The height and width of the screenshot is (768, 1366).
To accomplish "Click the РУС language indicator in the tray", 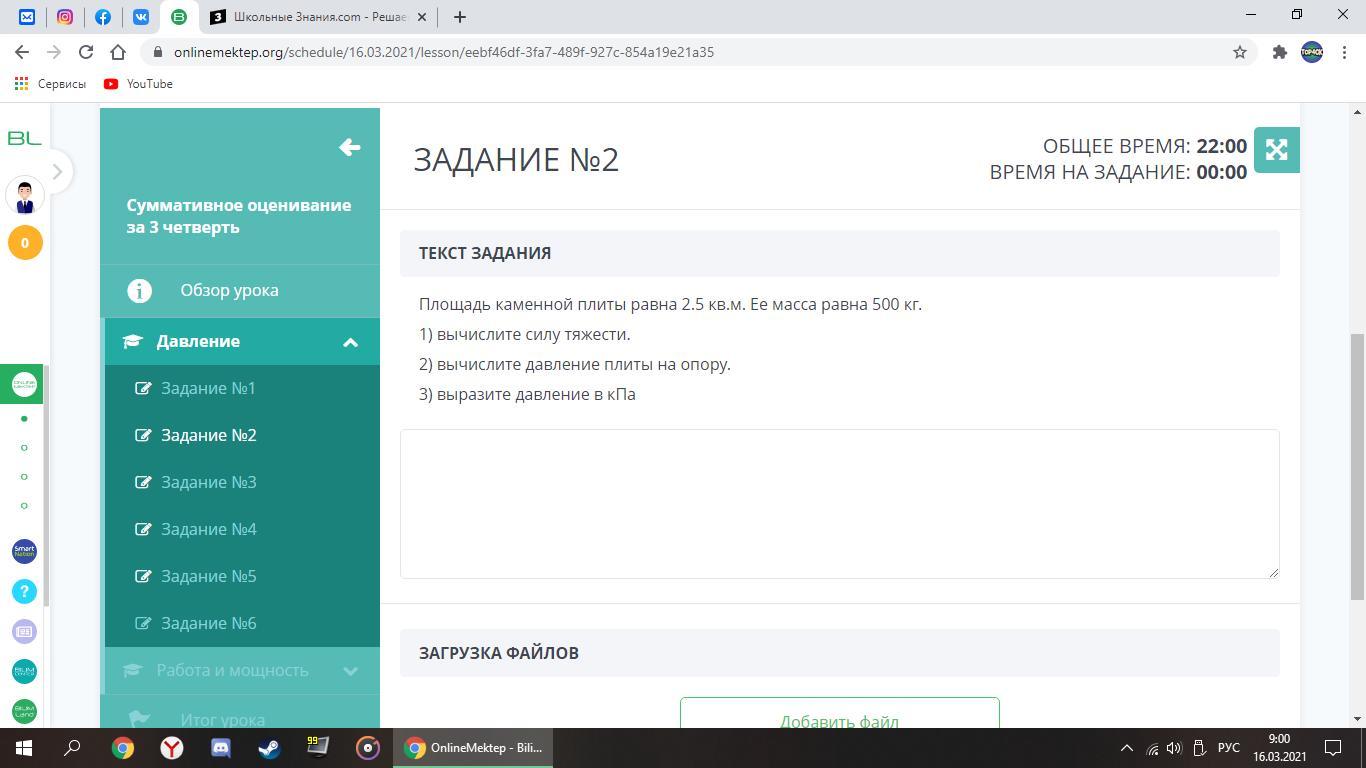I will click(x=1229, y=748).
